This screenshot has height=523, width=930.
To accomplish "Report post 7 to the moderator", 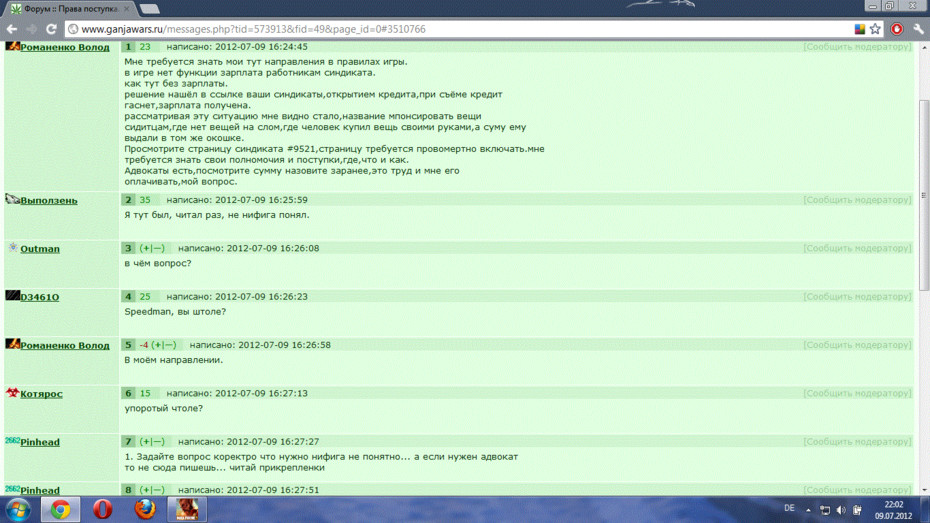I will [857, 442].
